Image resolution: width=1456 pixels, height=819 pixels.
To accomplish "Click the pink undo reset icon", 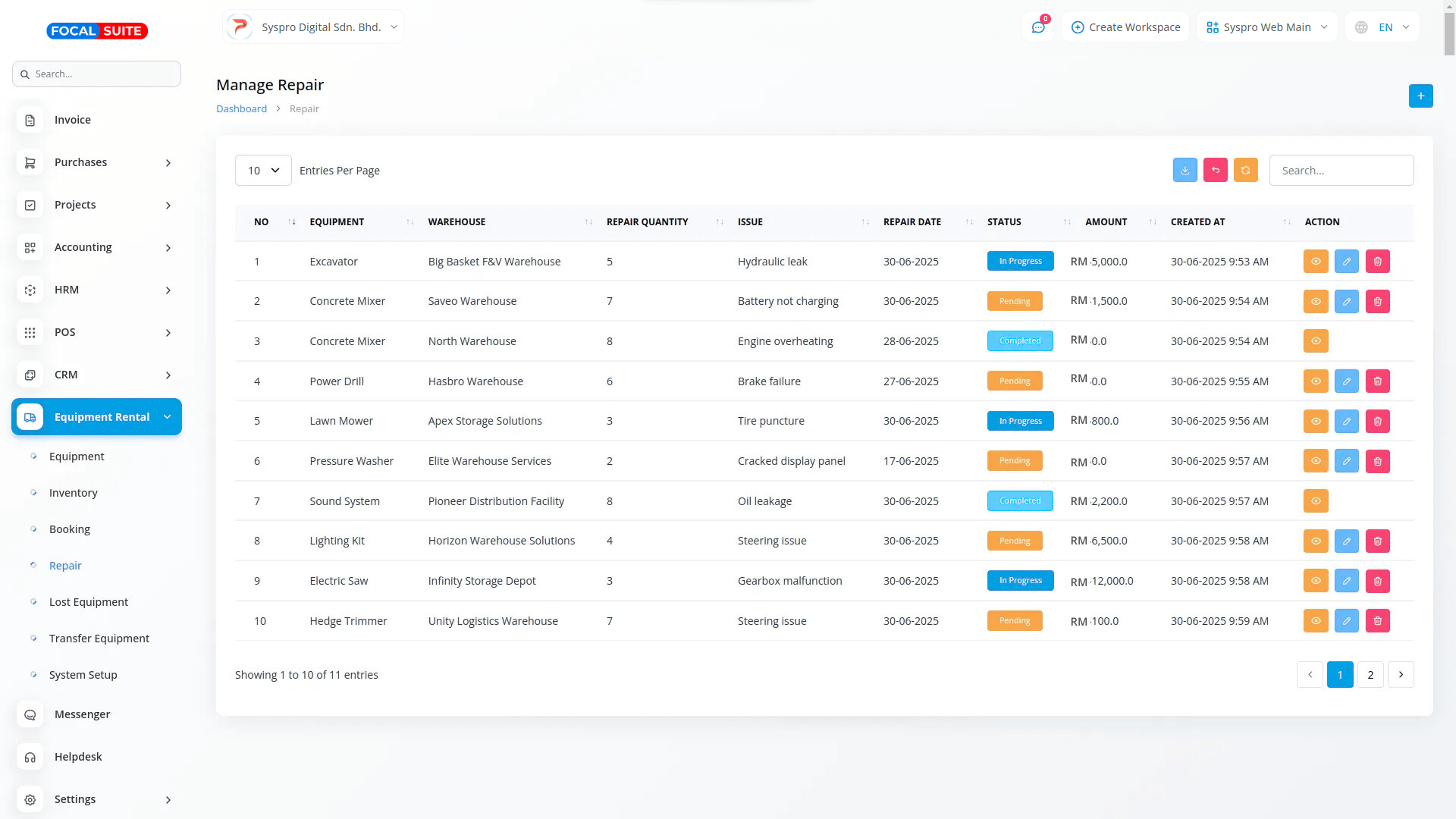I will click(1215, 171).
